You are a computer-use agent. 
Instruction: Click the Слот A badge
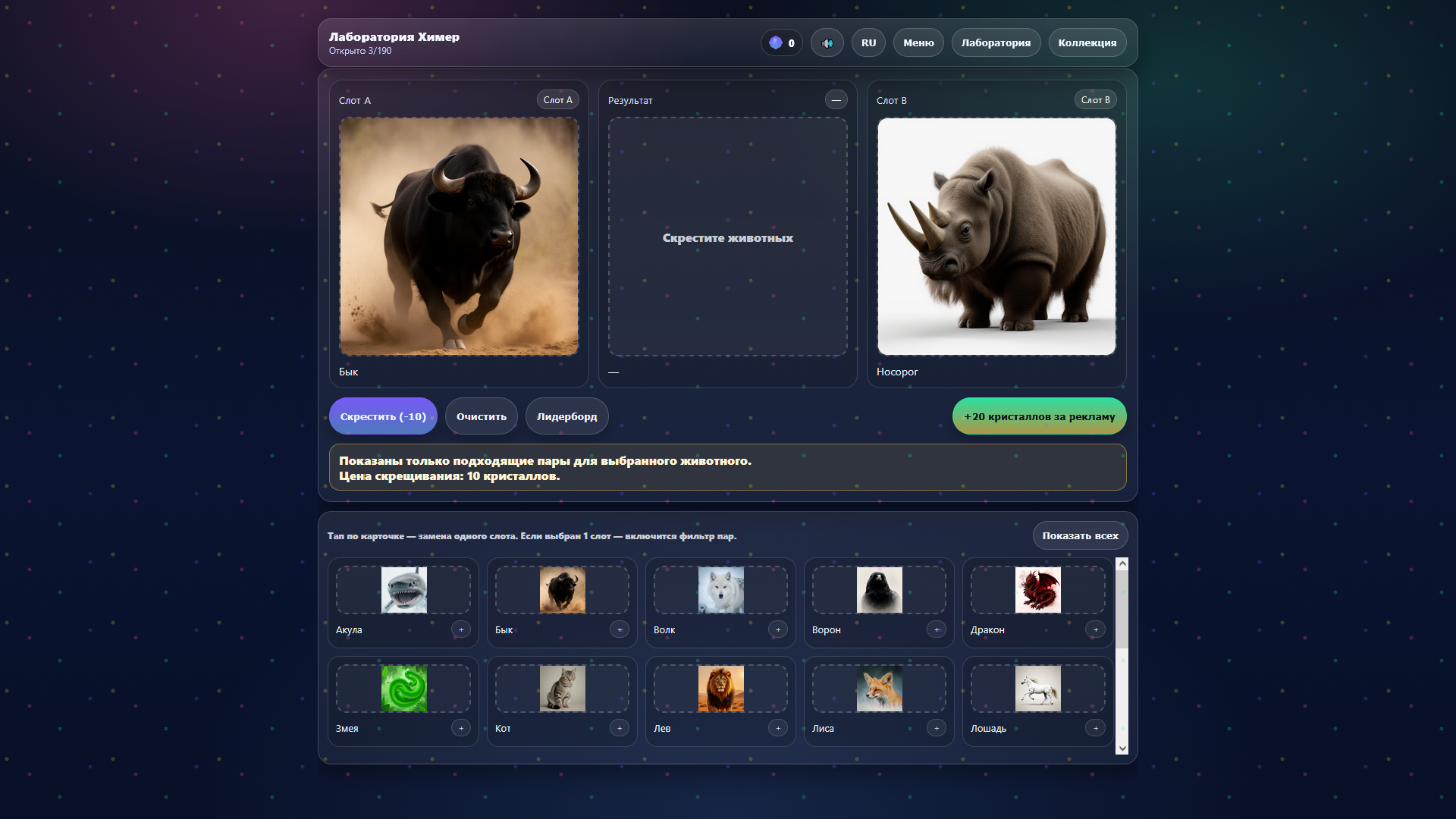557,99
